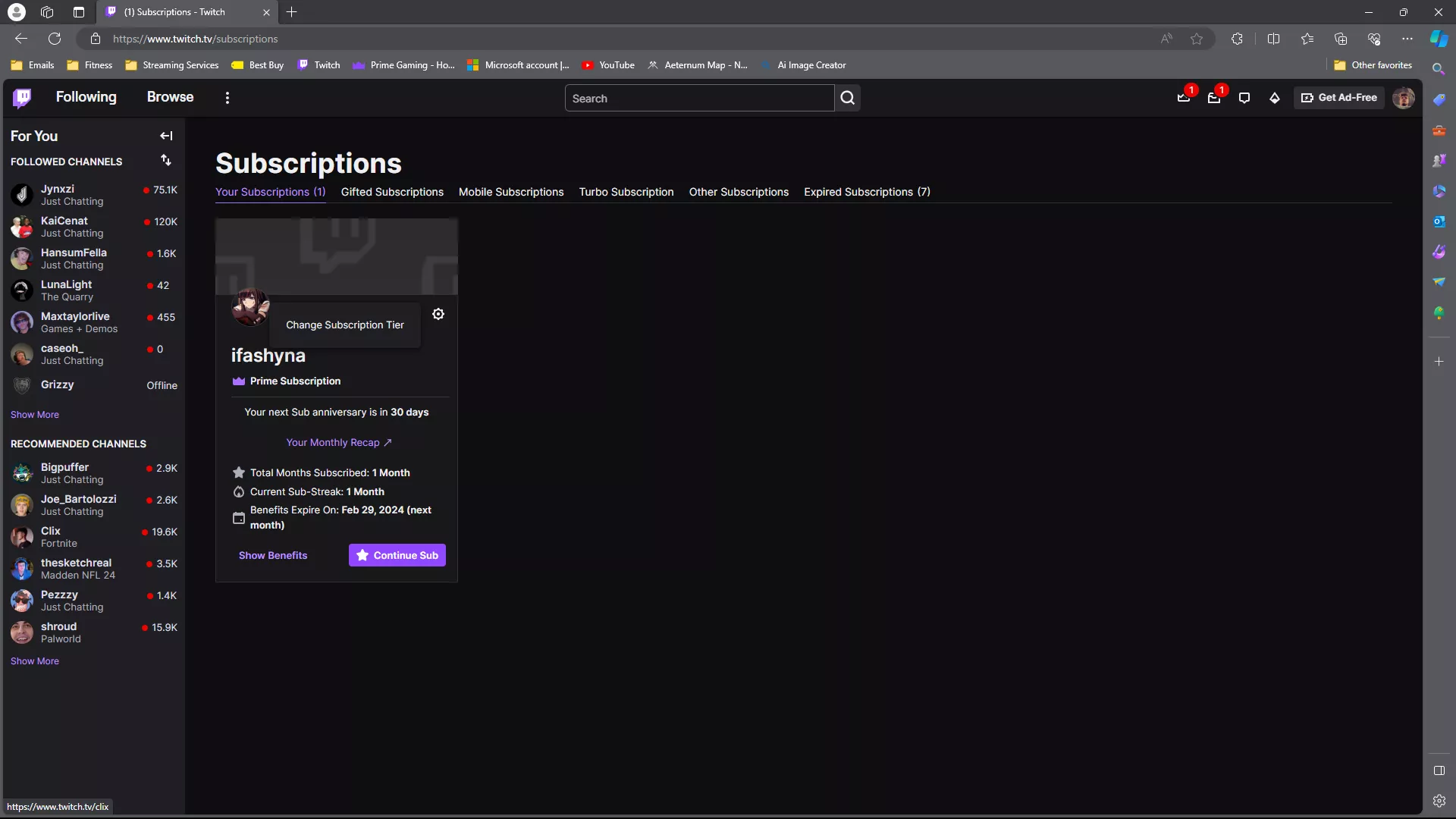The image size is (1456, 819).
Task: Click the Continue Sub button
Action: (x=397, y=554)
